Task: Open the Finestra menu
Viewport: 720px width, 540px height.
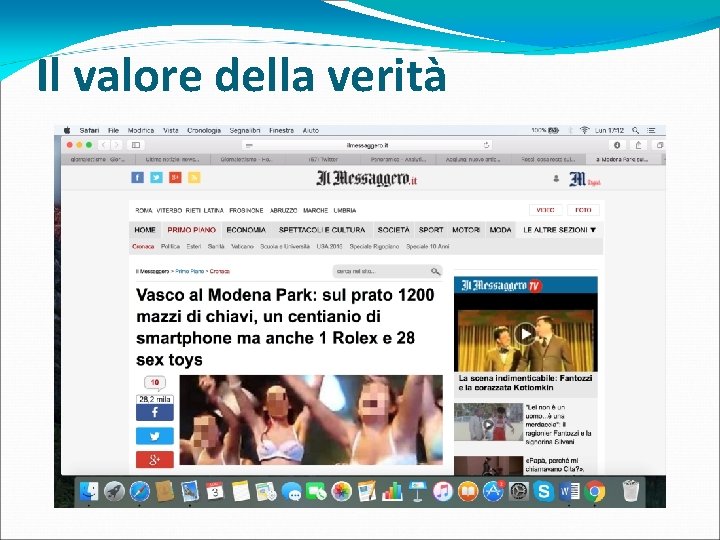Action: click(x=281, y=130)
